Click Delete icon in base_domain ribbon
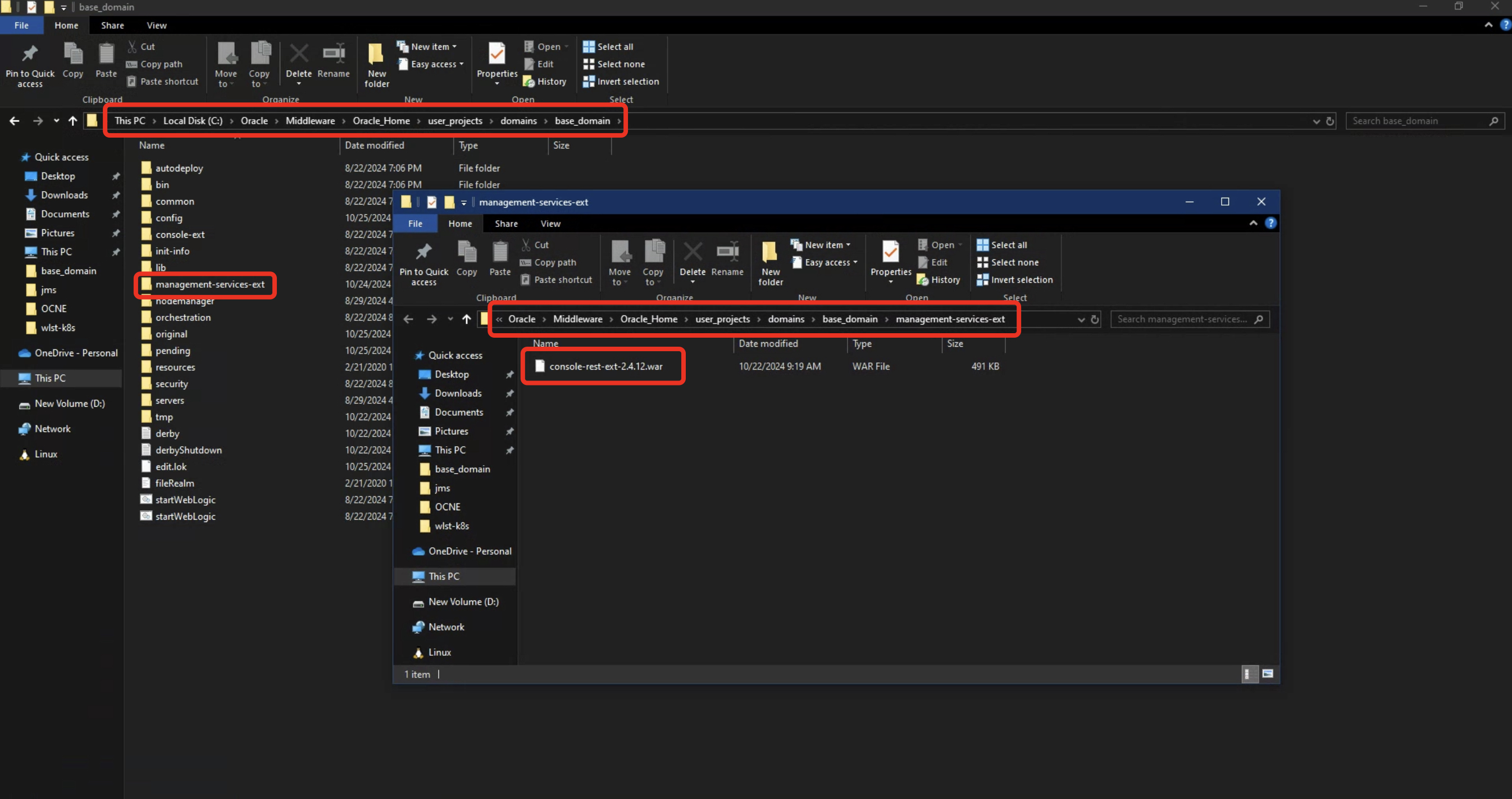The height and width of the screenshot is (799, 1512). point(299,55)
